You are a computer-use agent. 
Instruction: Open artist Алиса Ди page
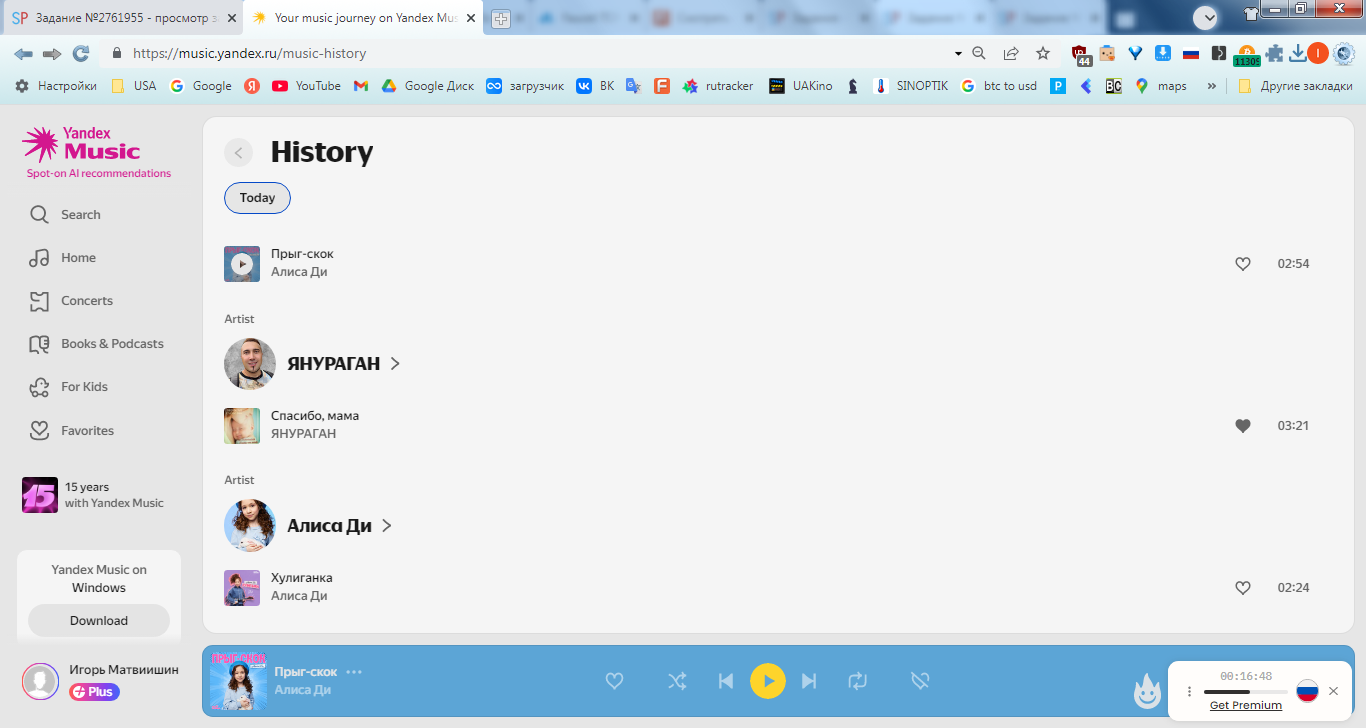pyautogui.click(x=339, y=526)
